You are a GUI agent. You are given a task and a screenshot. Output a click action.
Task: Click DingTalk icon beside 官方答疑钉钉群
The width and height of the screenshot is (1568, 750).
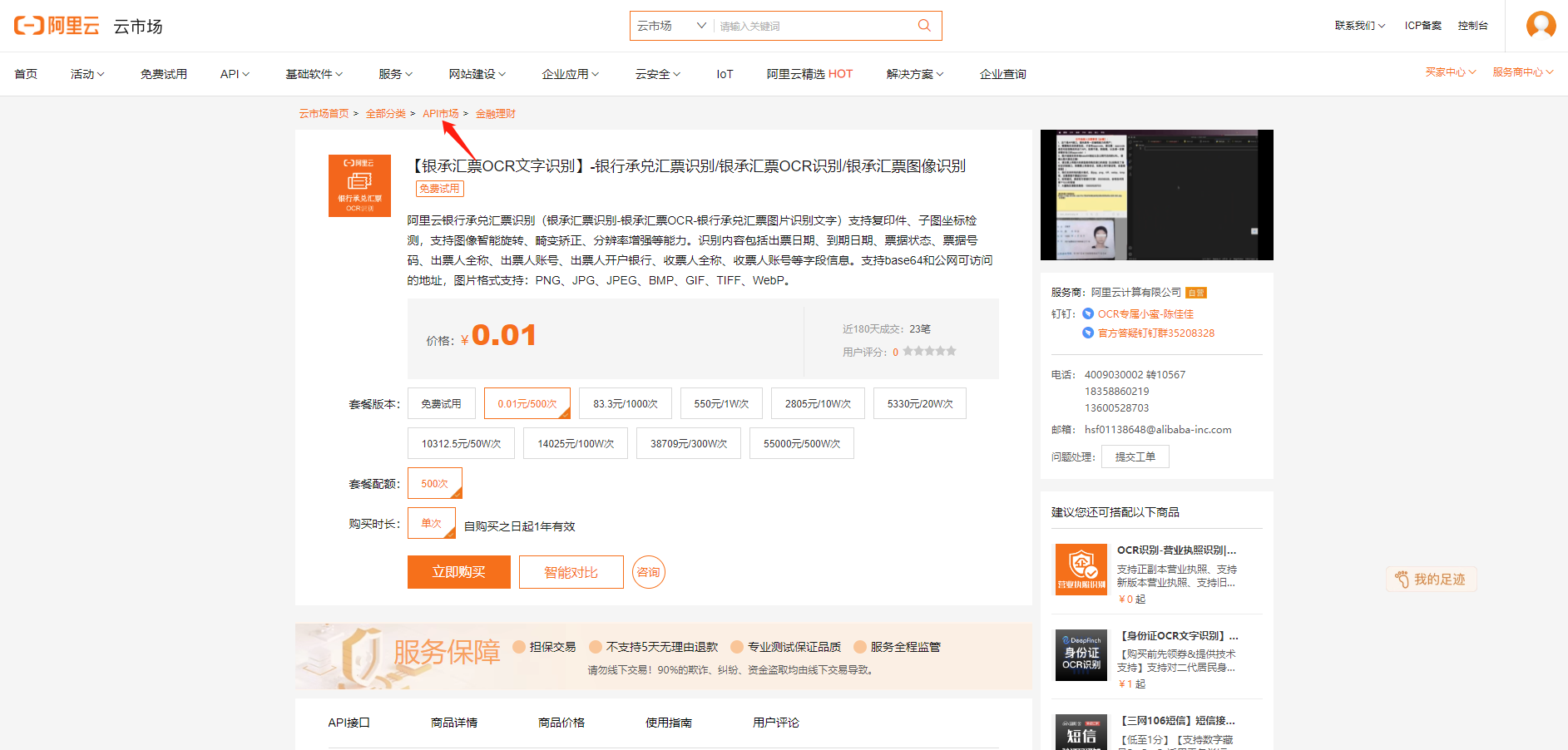point(1088,333)
